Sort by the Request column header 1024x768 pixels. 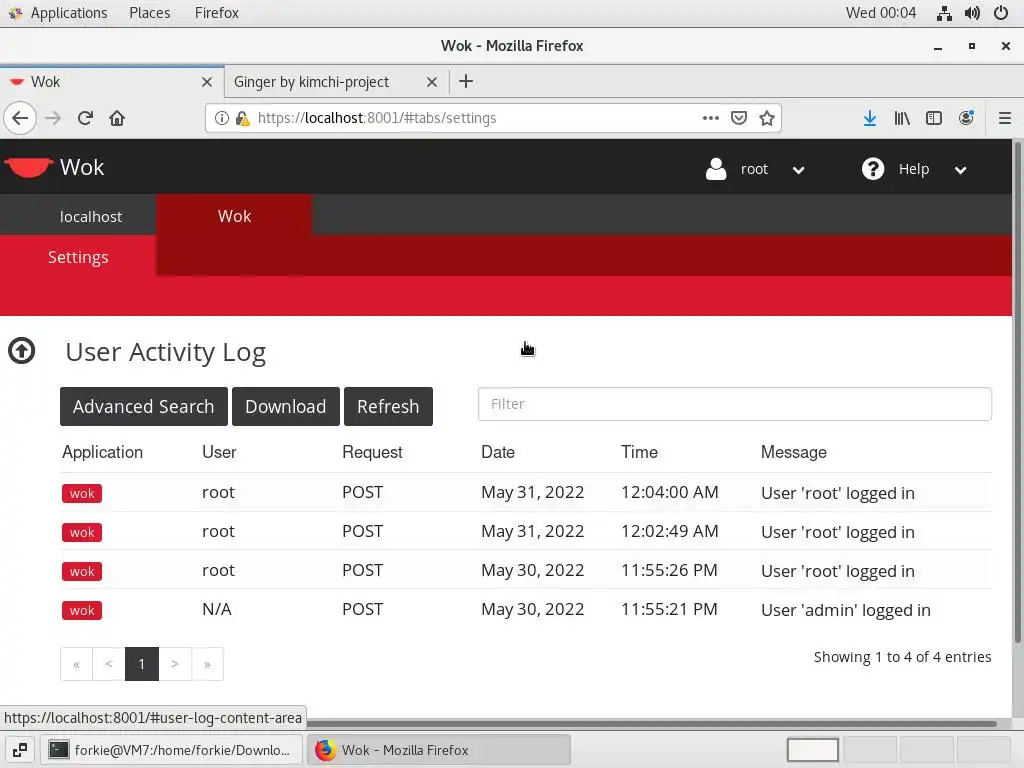pyautogui.click(x=372, y=452)
